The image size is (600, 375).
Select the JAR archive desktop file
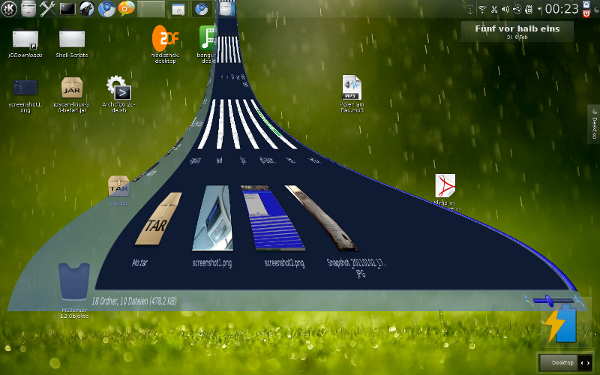72,95
